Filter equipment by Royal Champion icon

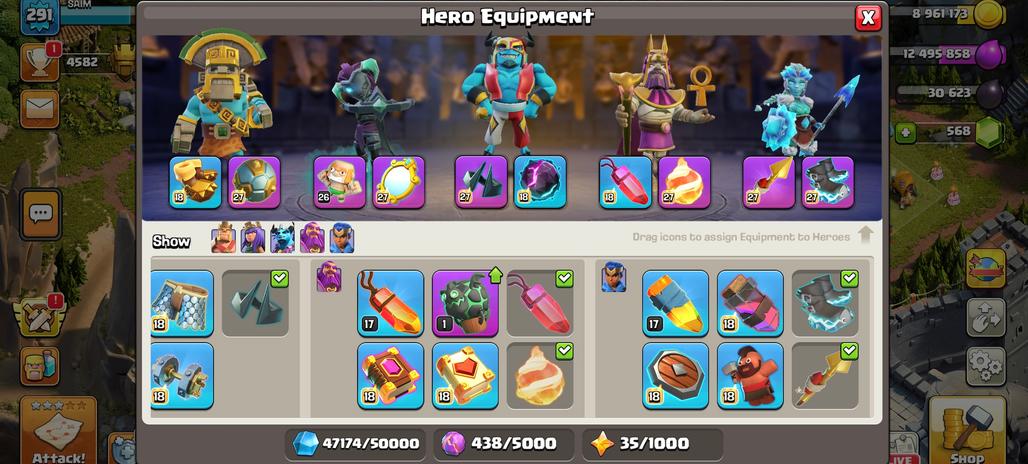(x=342, y=239)
